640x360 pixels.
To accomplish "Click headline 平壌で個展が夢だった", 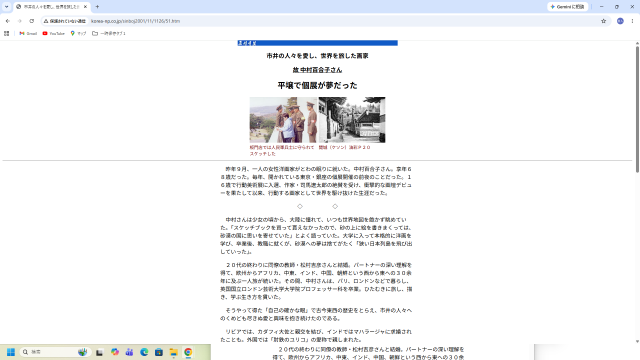I will [x=318, y=85].
